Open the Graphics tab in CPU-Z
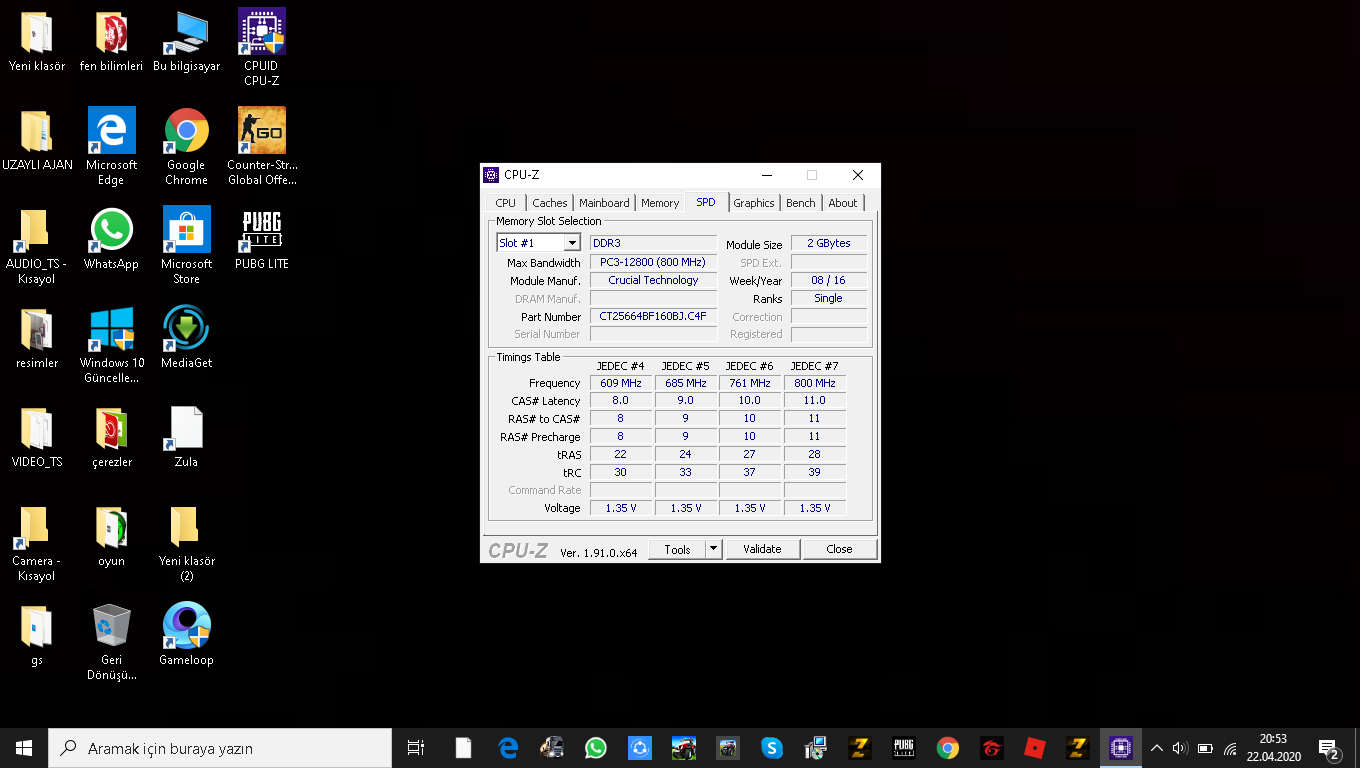Image resolution: width=1360 pixels, height=768 pixels. pos(753,203)
